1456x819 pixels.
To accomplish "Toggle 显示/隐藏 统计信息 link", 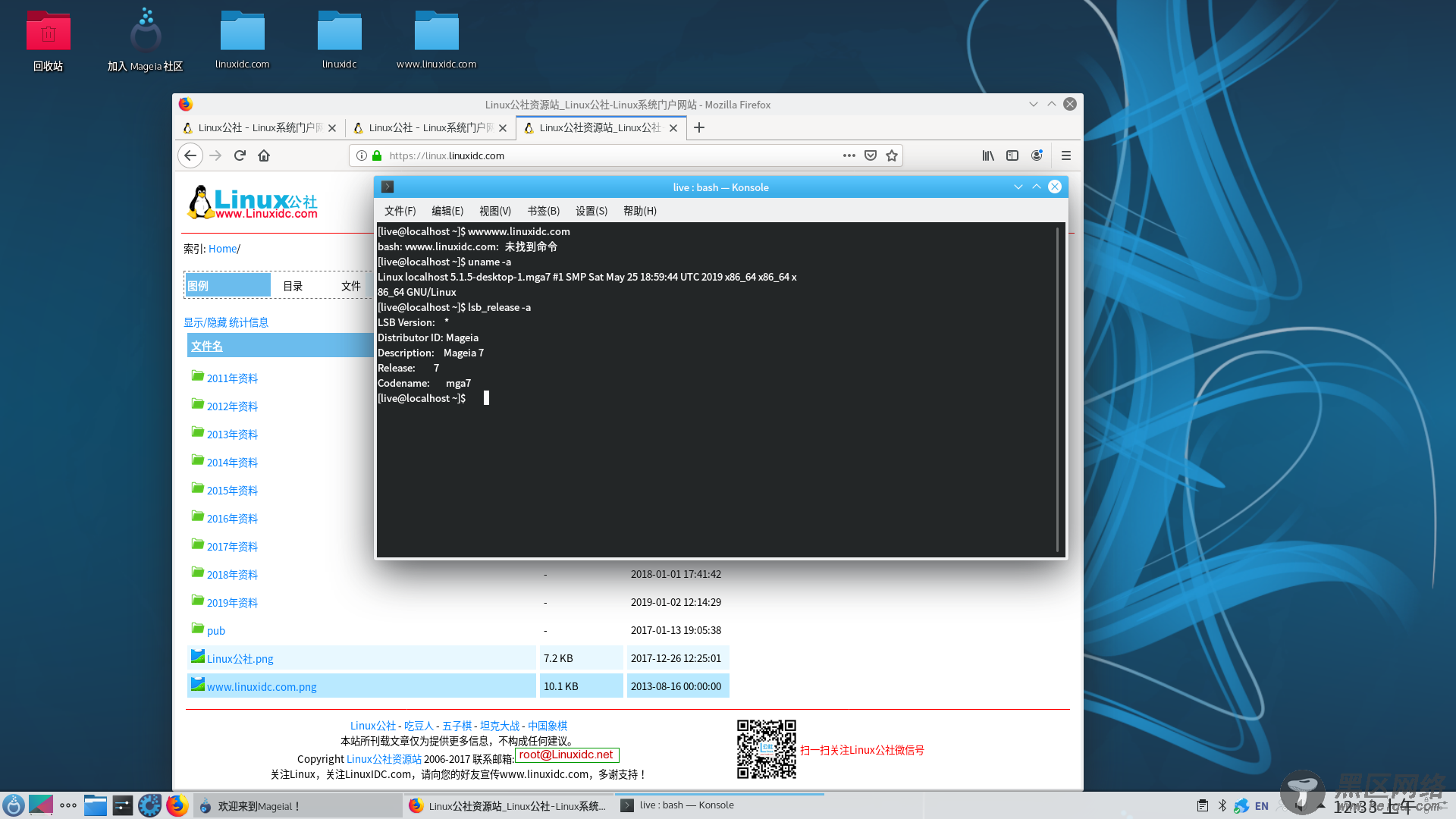I will point(226,322).
